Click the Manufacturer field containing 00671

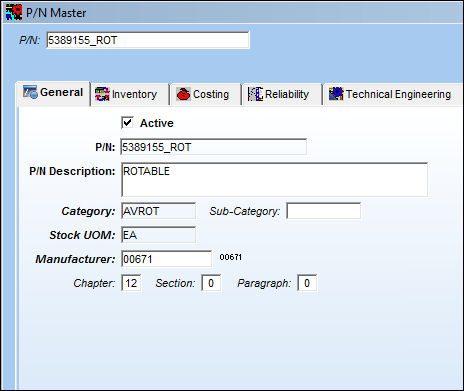[x=166, y=259]
